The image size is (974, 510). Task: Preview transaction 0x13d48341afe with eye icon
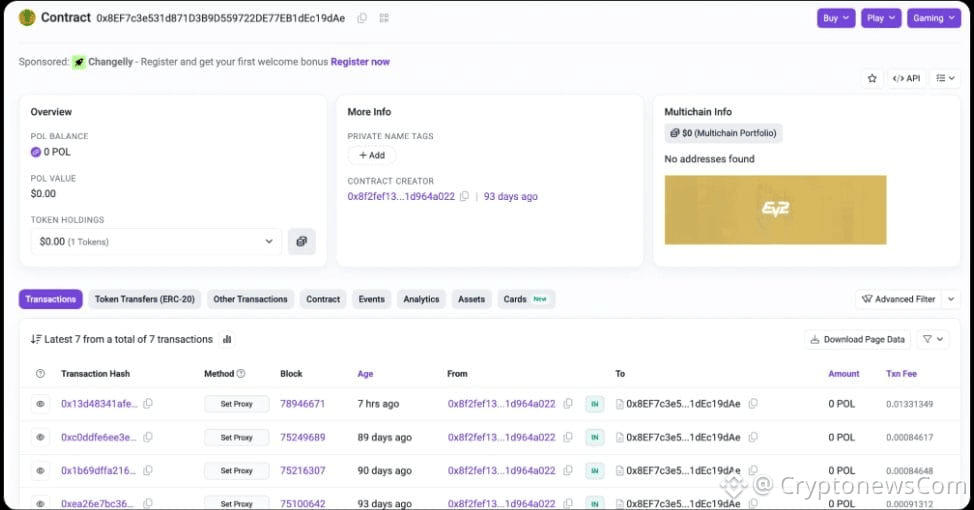[x=41, y=404]
